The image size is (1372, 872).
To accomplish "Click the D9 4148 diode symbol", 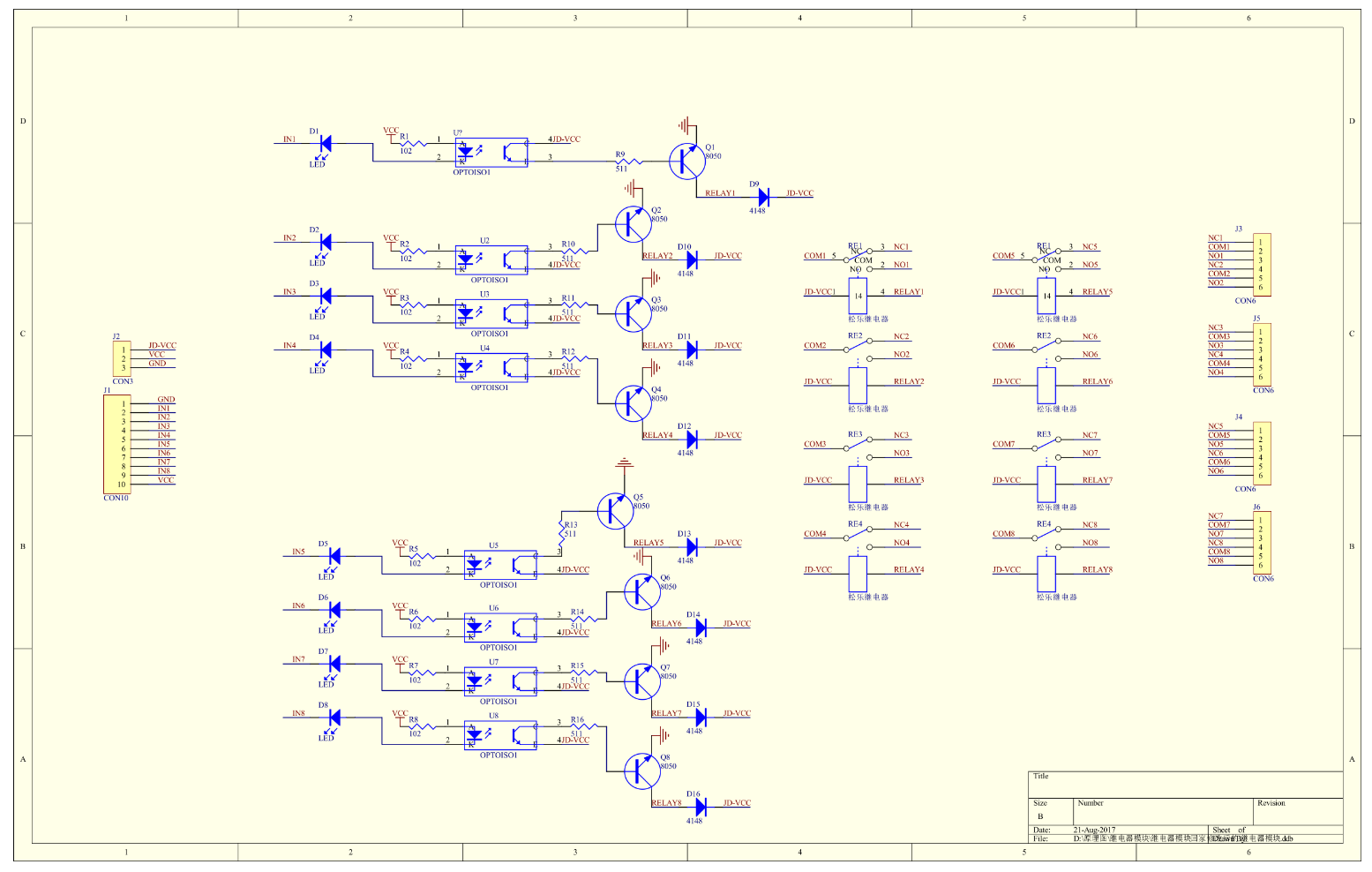I will [764, 197].
